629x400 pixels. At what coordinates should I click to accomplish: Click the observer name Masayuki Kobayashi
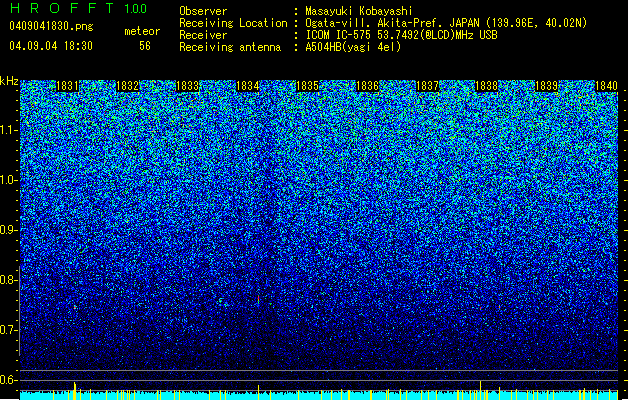359,11
